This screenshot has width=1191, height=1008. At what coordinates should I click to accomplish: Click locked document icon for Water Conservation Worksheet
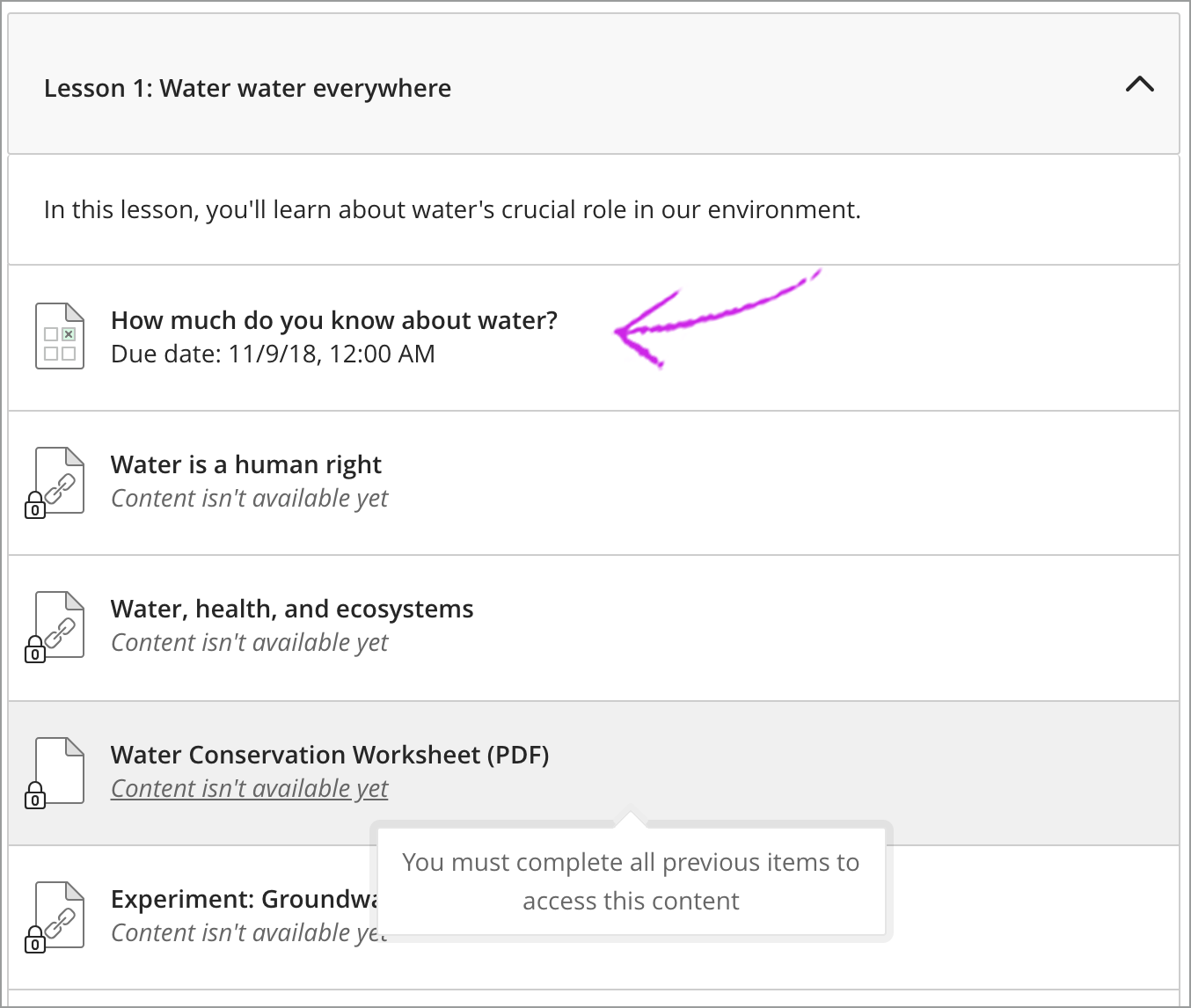click(55, 772)
